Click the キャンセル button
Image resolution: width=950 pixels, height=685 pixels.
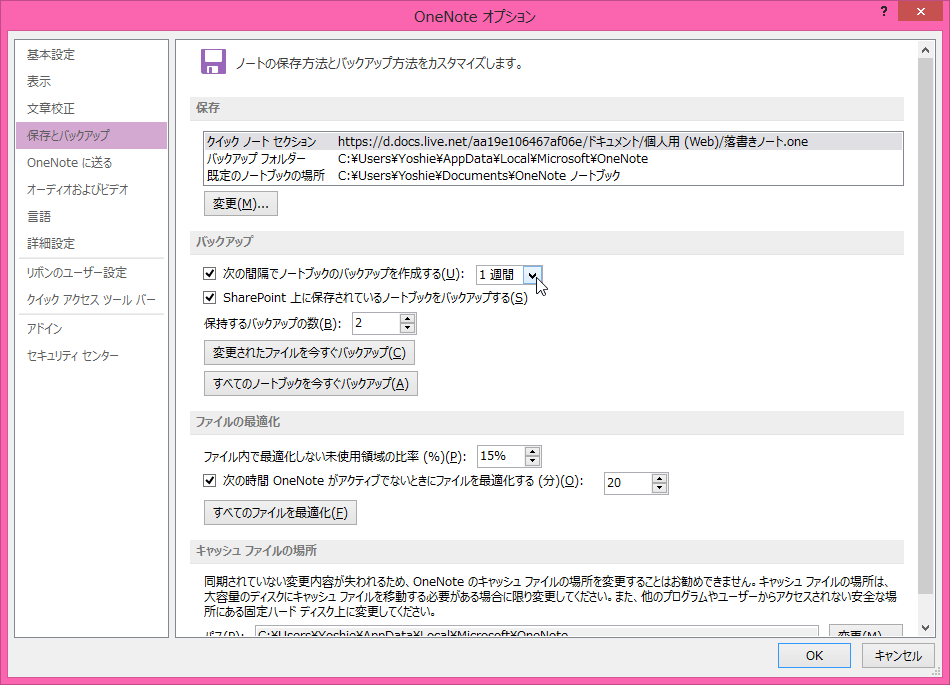899,655
